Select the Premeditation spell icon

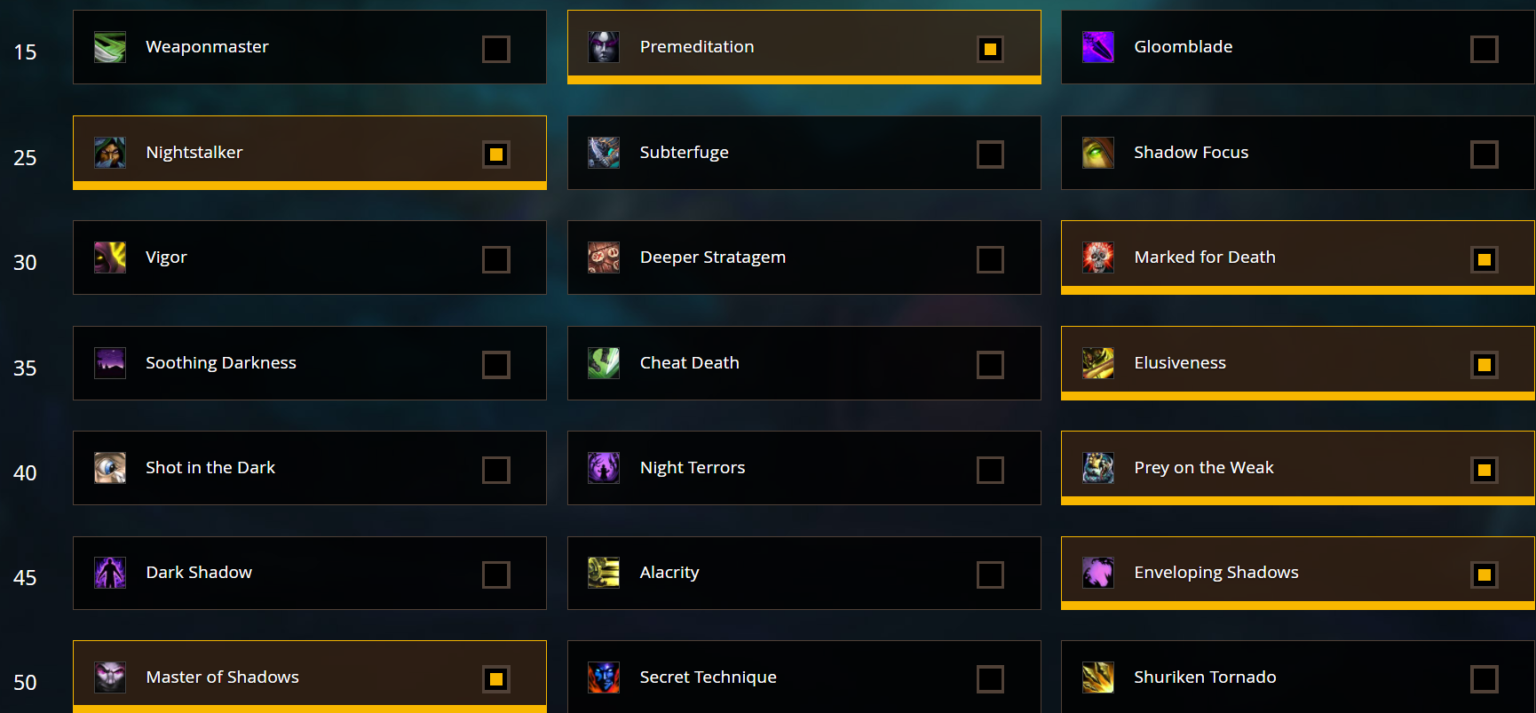(x=604, y=46)
